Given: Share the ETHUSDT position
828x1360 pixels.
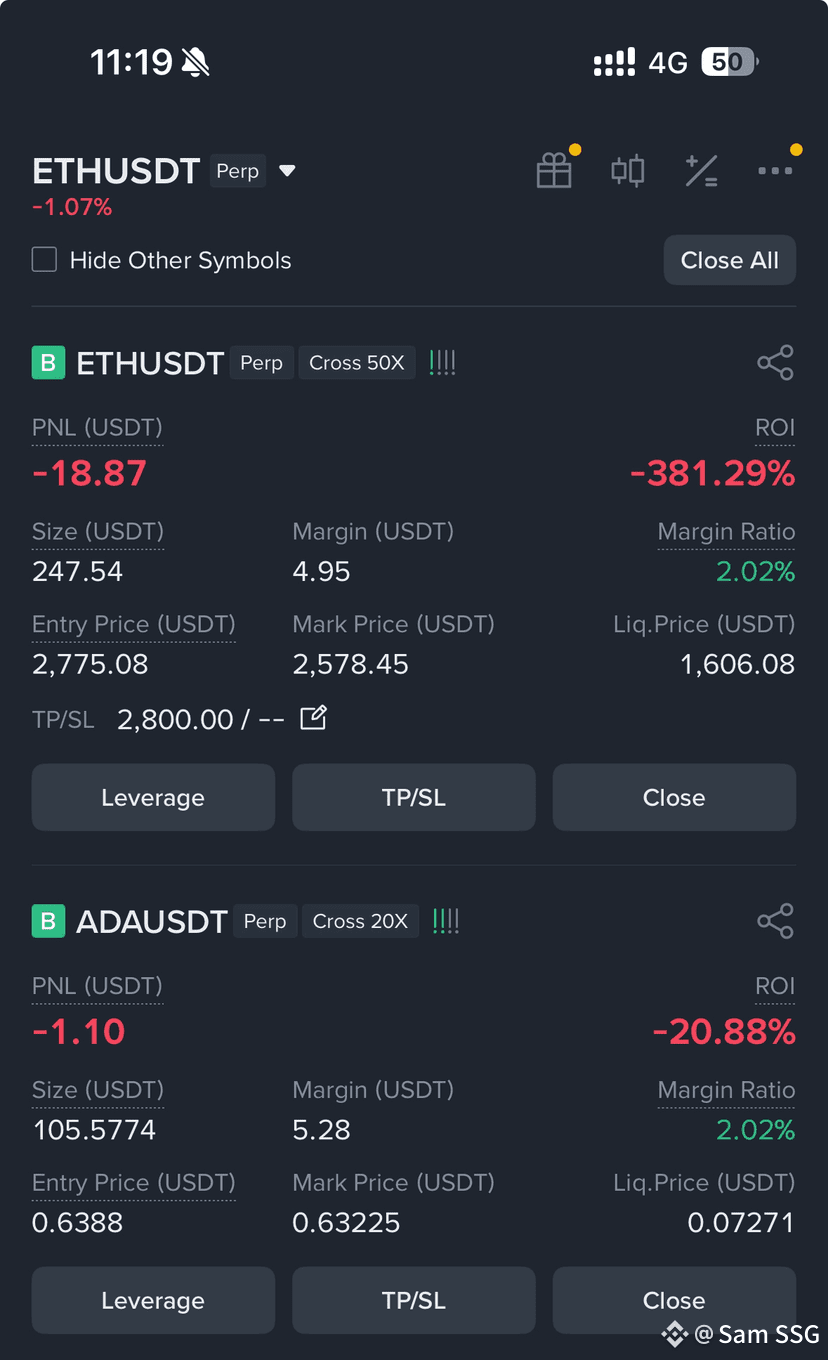Looking at the screenshot, I should (x=775, y=362).
